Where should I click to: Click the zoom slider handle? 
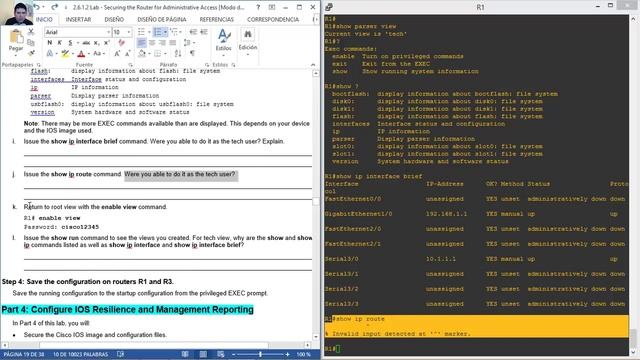click(260, 354)
